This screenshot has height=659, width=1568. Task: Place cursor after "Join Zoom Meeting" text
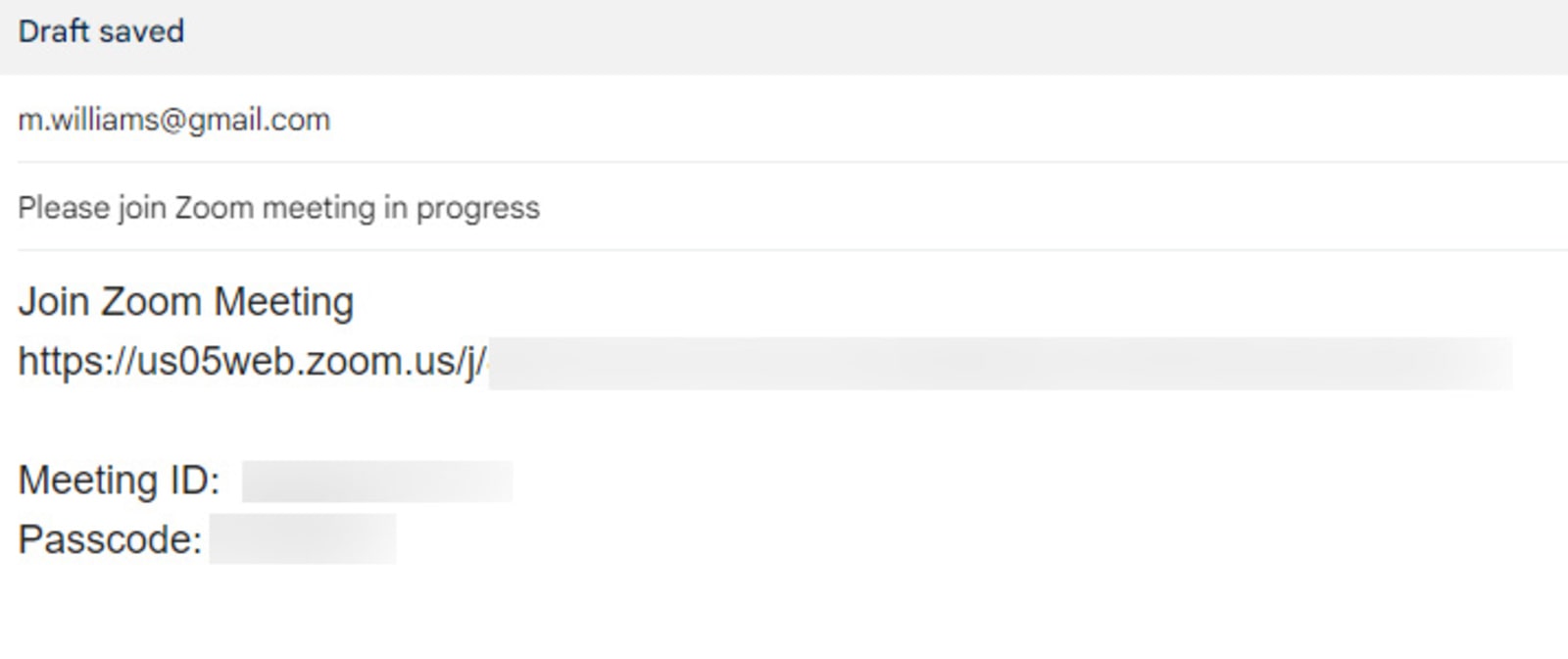357,302
